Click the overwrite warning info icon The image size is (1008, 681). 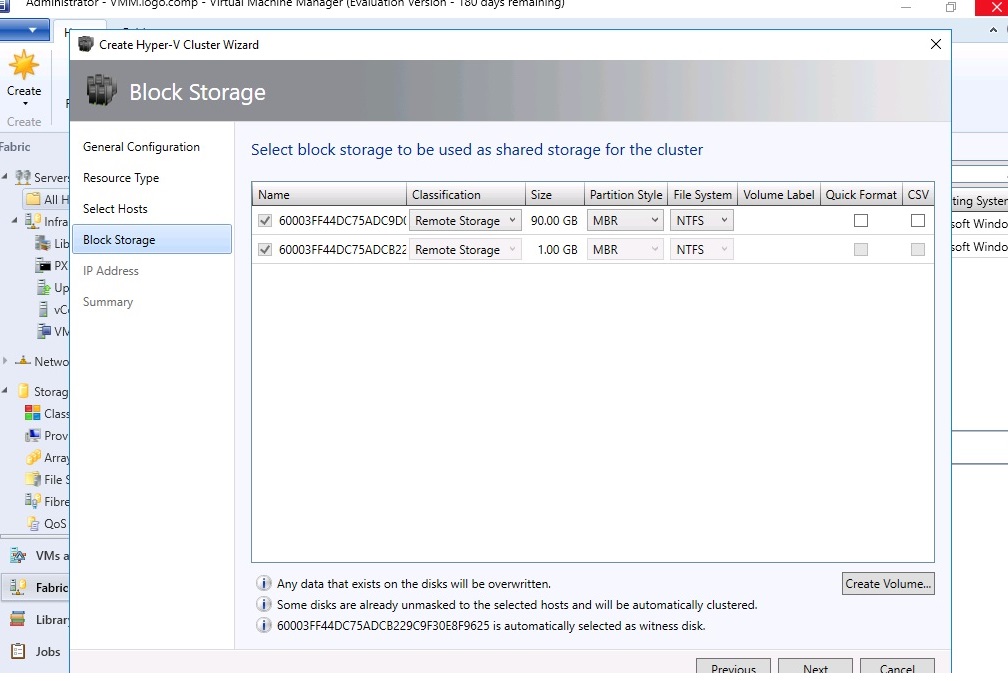264,583
